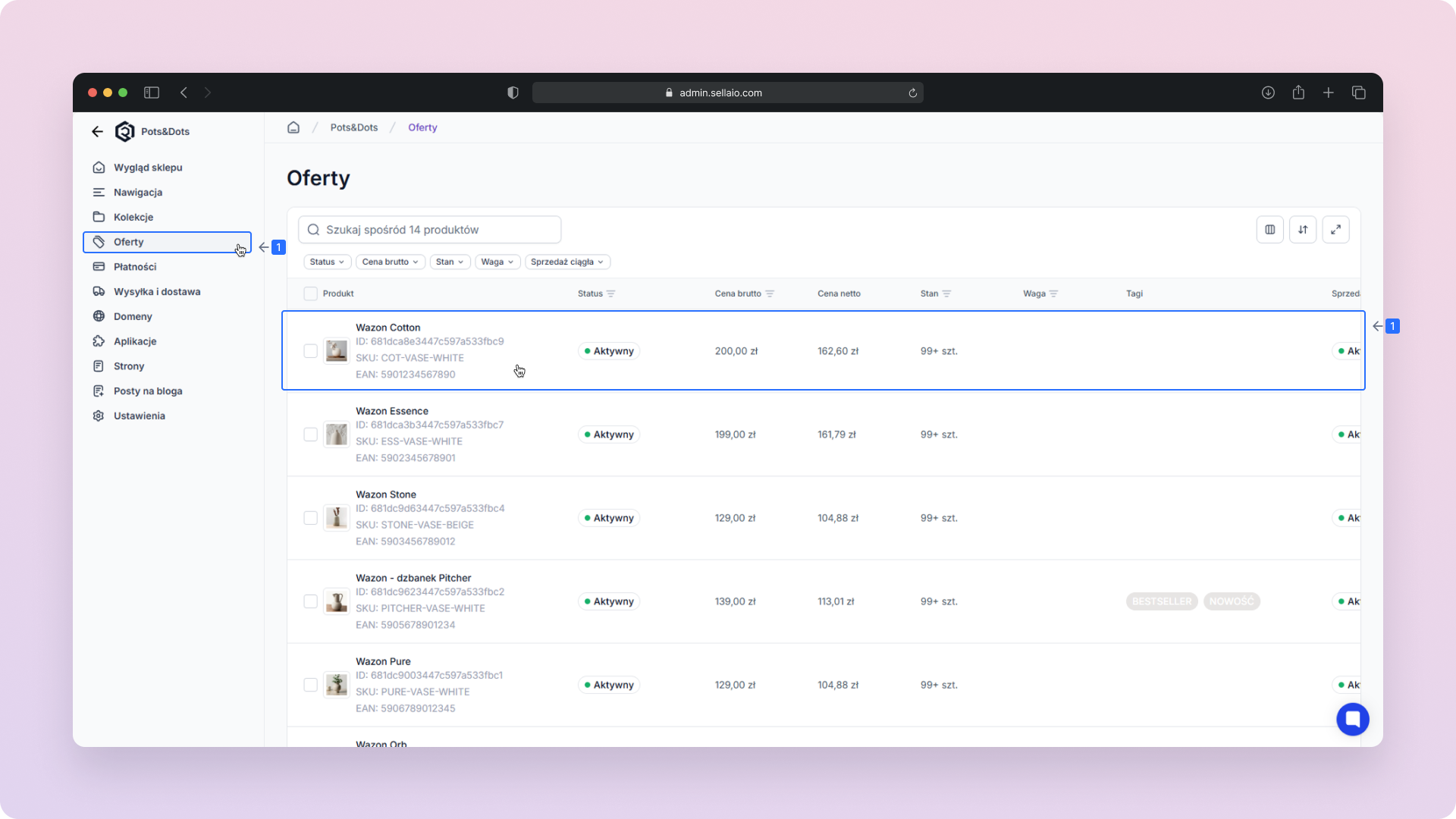
Task: Click the Wazon Pure product thumbnail
Action: coord(337,685)
